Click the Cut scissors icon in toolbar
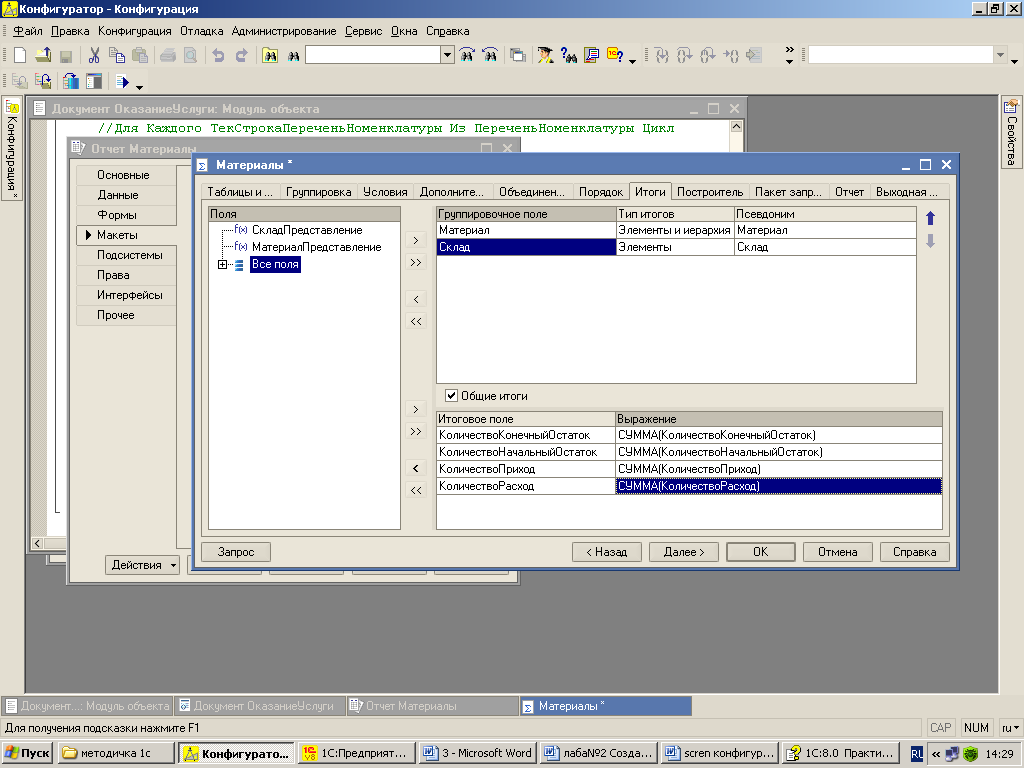1024x768 pixels. tap(94, 56)
